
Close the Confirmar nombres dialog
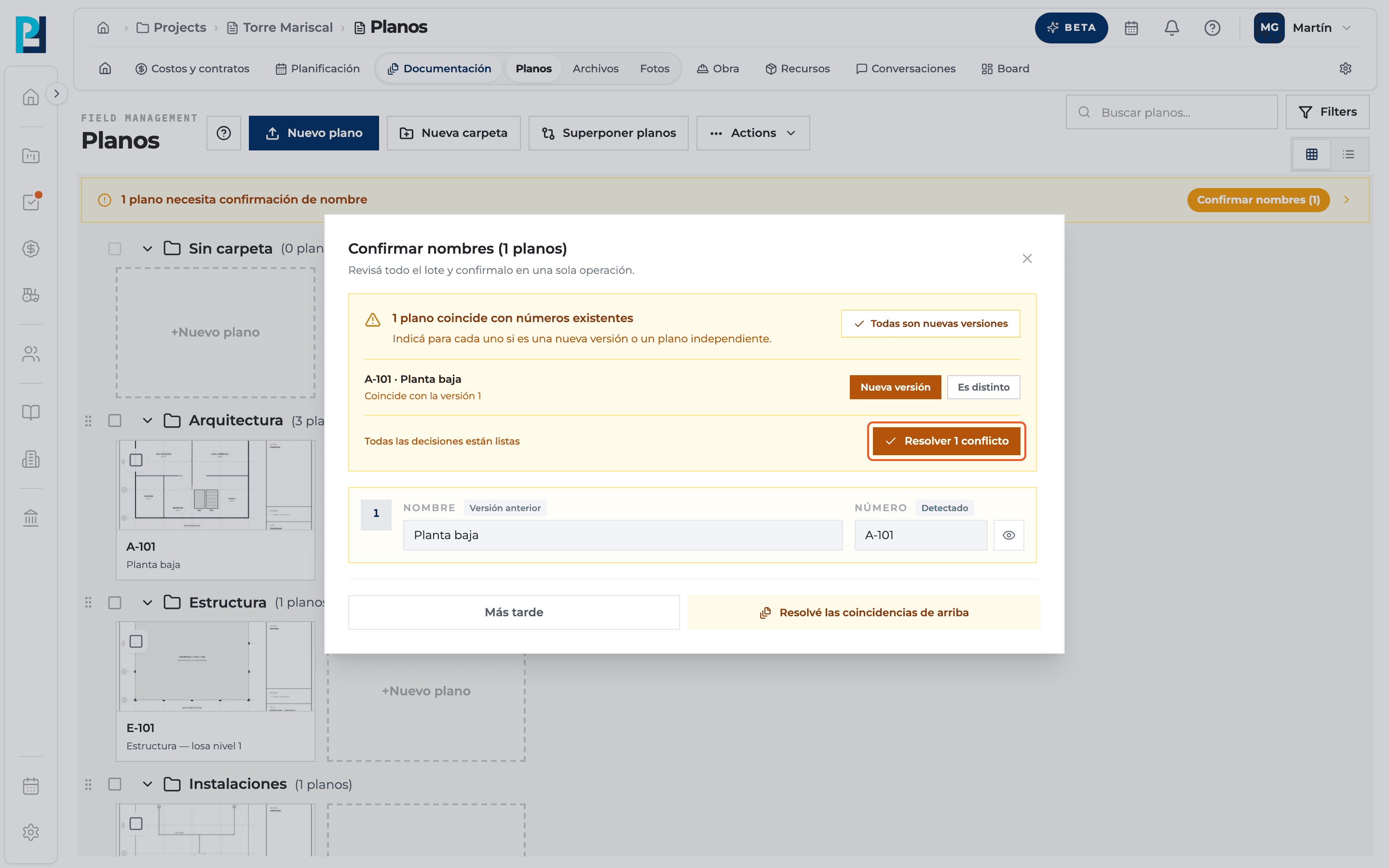(x=1027, y=258)
